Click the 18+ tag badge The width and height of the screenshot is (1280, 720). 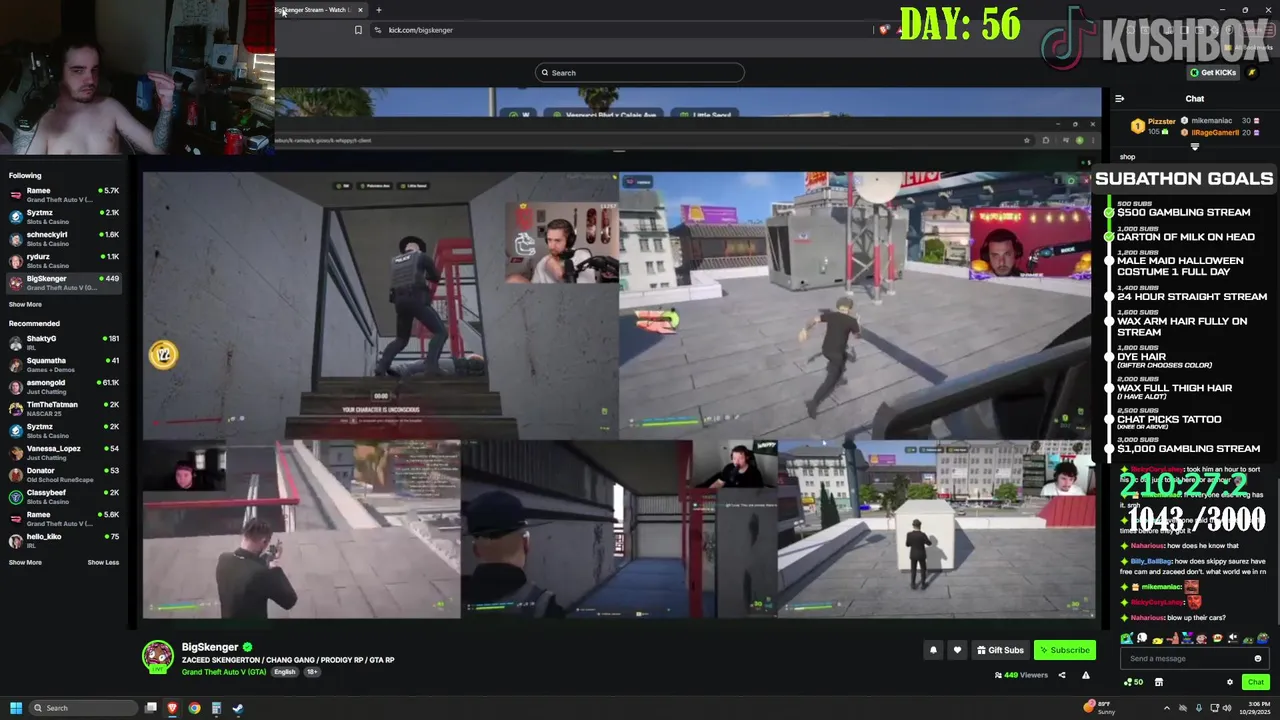pyautogui.click(x=311, y=672)
